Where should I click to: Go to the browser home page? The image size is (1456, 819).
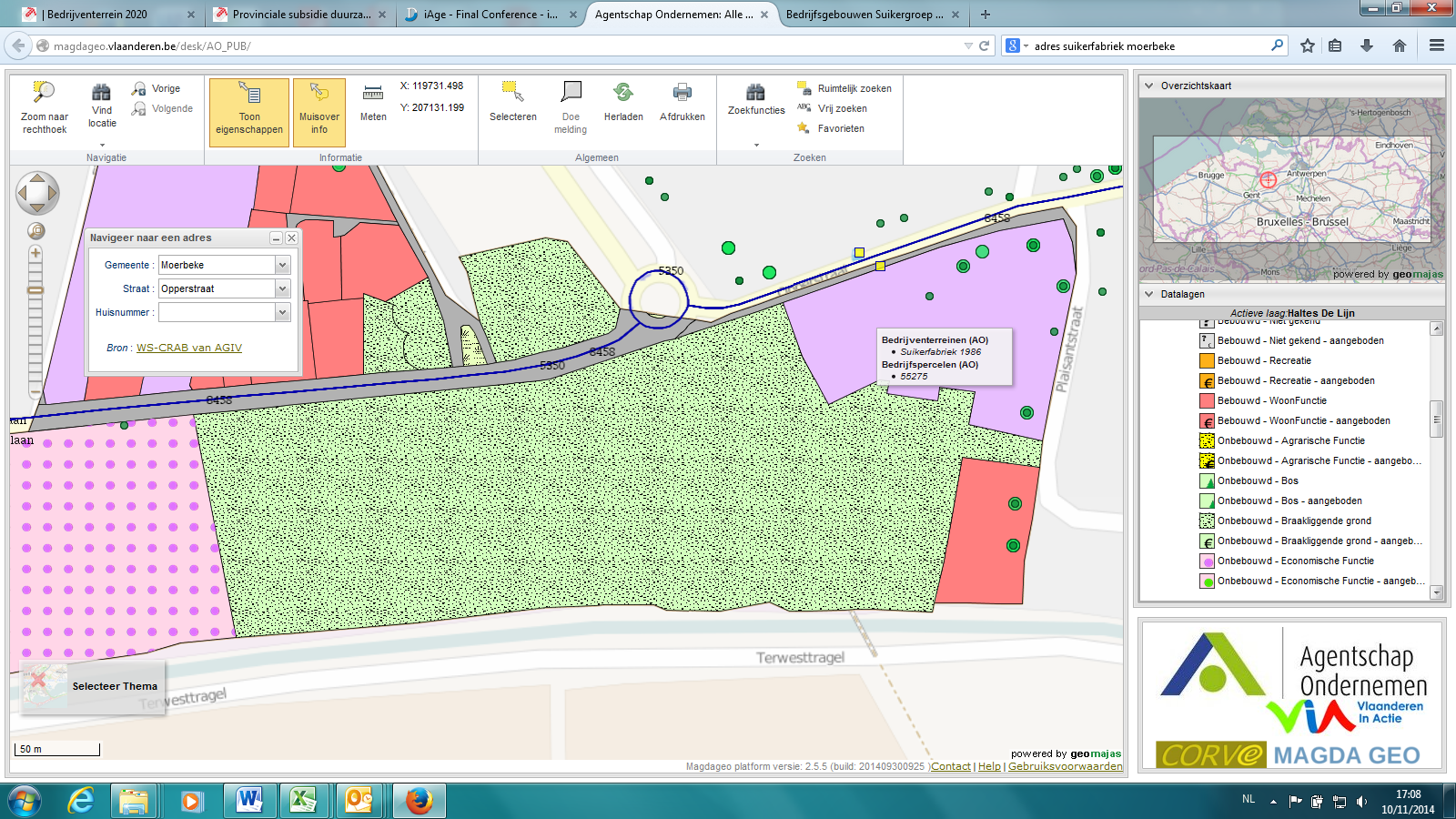click(1400, 45)
